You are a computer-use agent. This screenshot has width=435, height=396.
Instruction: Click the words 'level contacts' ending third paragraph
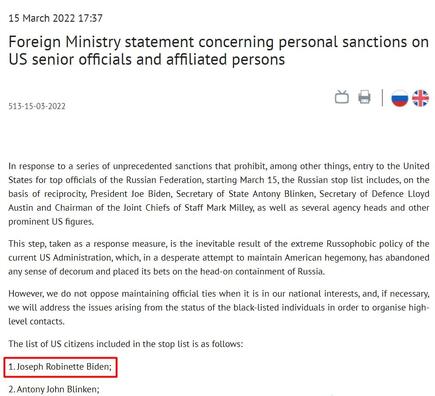tap(36, 322)
